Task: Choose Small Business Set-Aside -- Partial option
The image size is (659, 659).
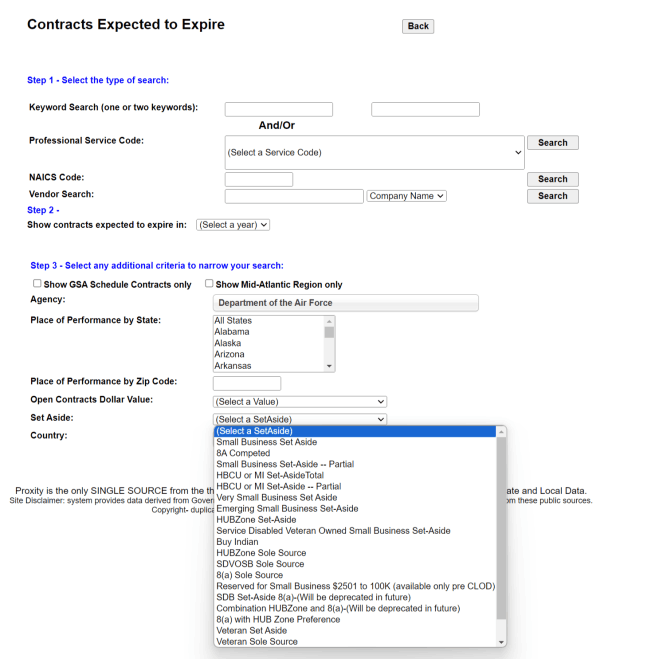Action: [355, 464]
